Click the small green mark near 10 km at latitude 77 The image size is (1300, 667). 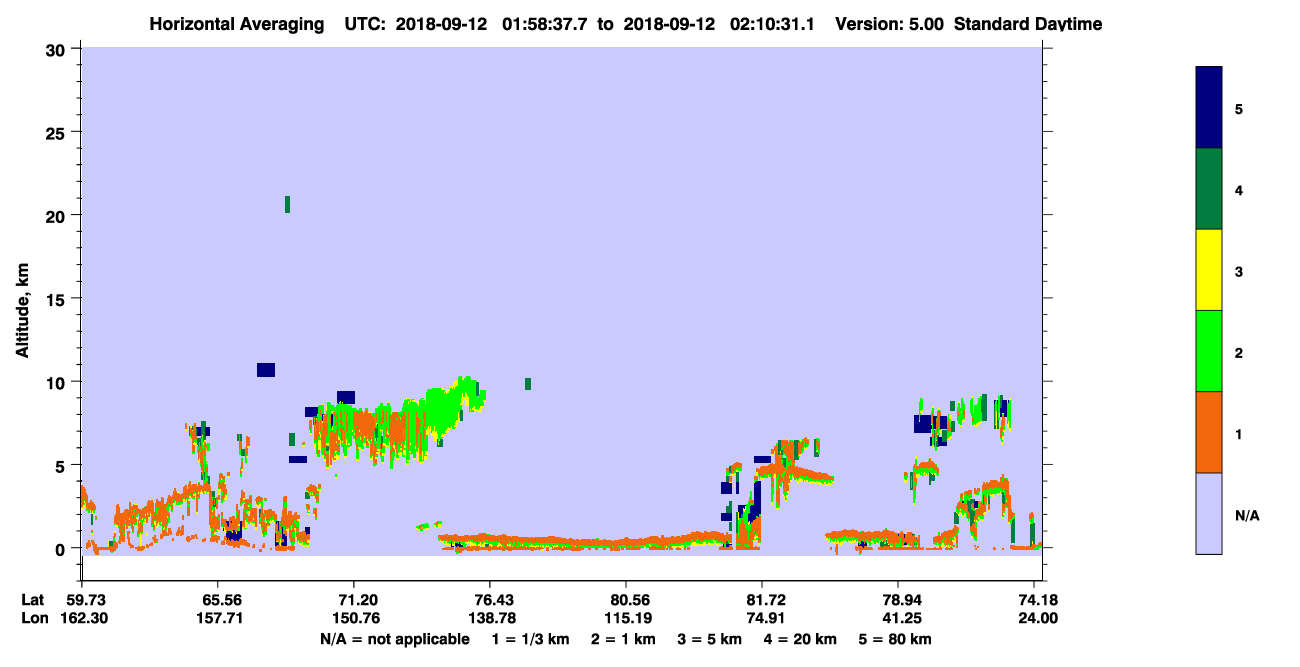528,384
